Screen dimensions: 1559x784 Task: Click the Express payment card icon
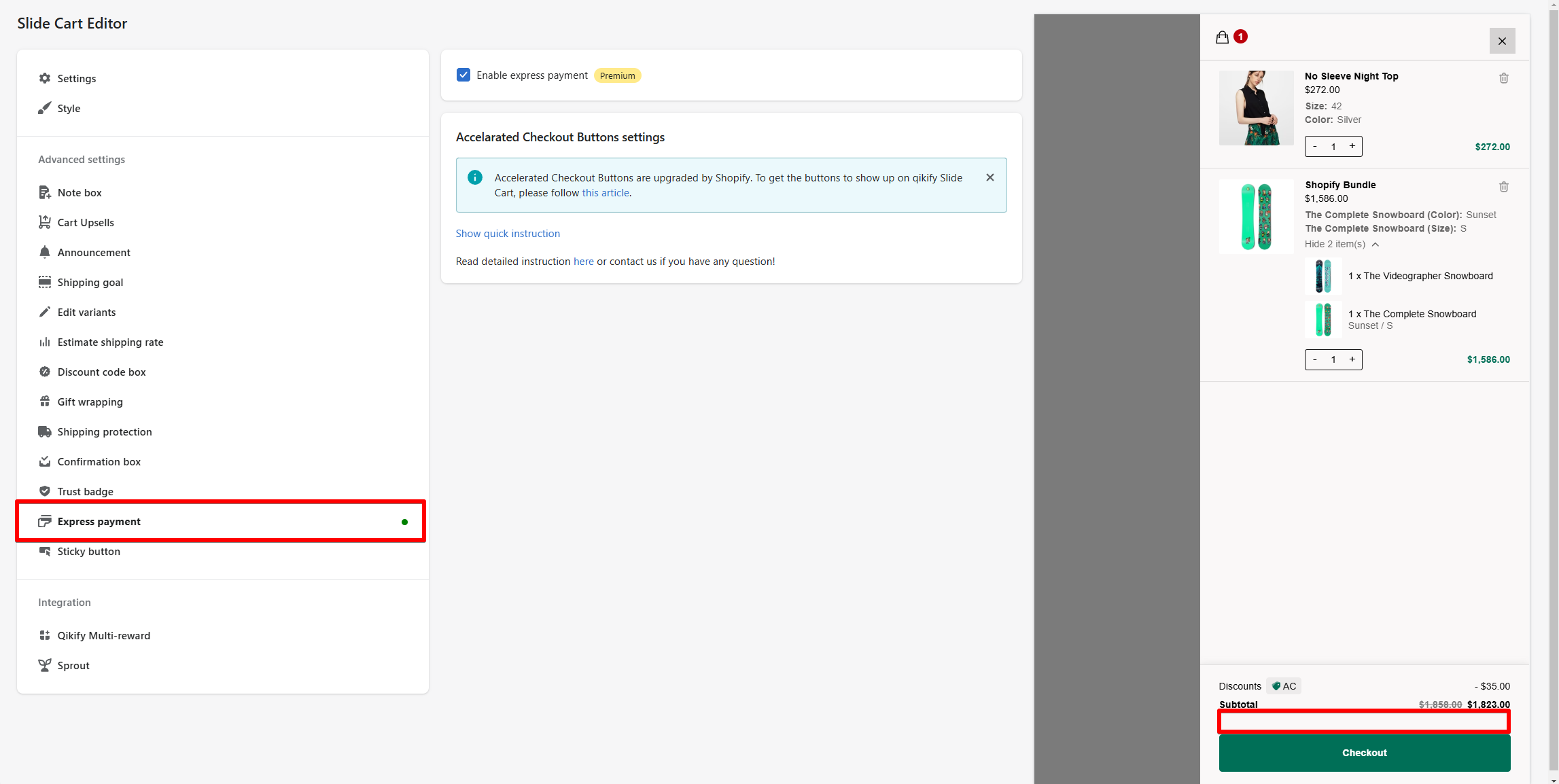(45, 521)
